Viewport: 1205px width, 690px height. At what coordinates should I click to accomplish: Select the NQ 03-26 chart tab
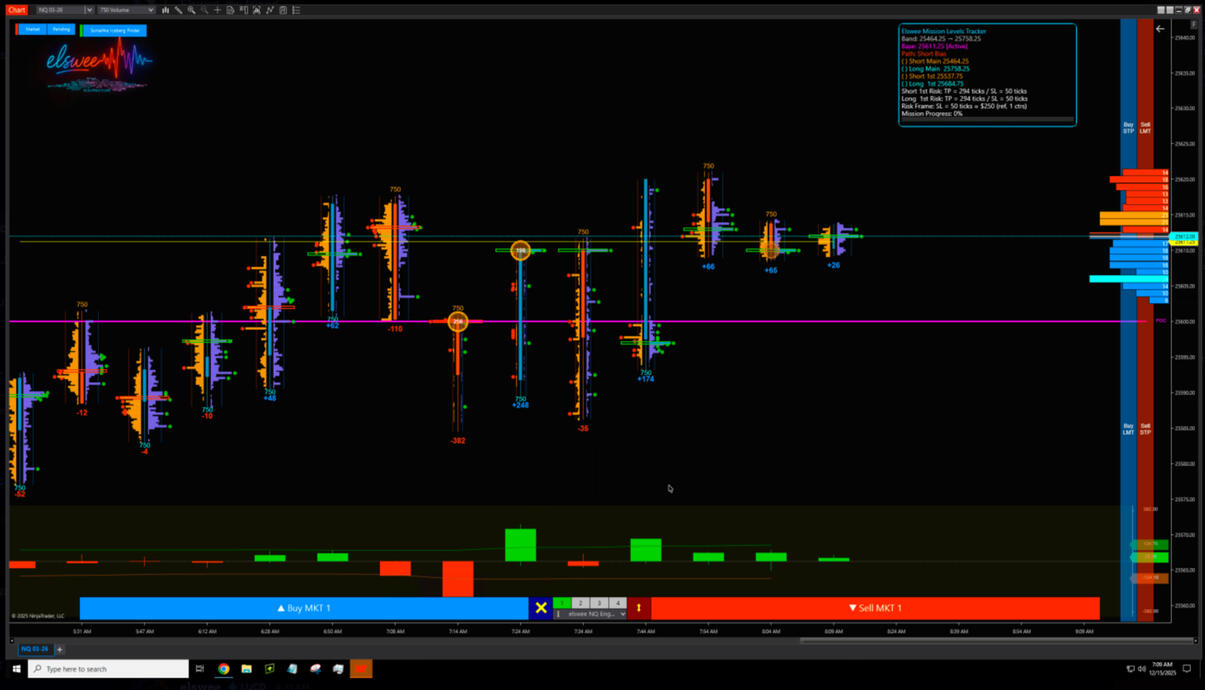[x=34, y=649]
